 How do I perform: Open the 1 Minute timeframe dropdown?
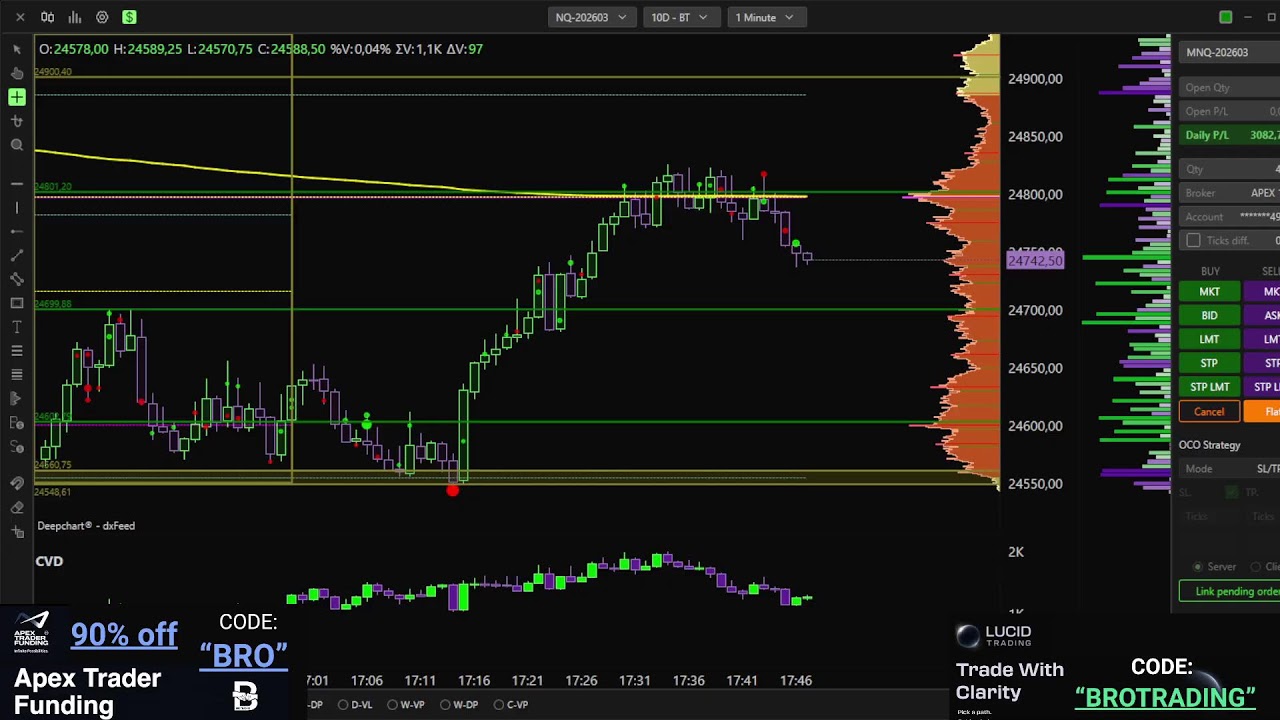765,17
